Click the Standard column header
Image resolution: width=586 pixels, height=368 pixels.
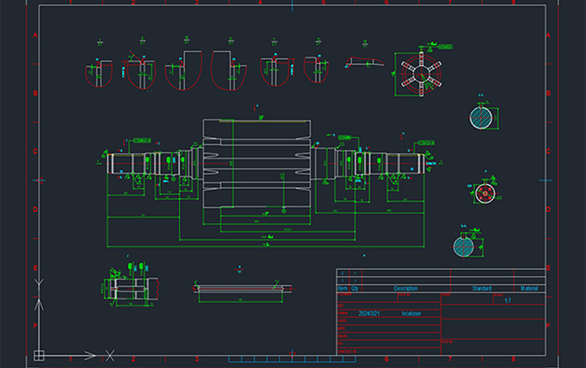(x=482, y=288)
